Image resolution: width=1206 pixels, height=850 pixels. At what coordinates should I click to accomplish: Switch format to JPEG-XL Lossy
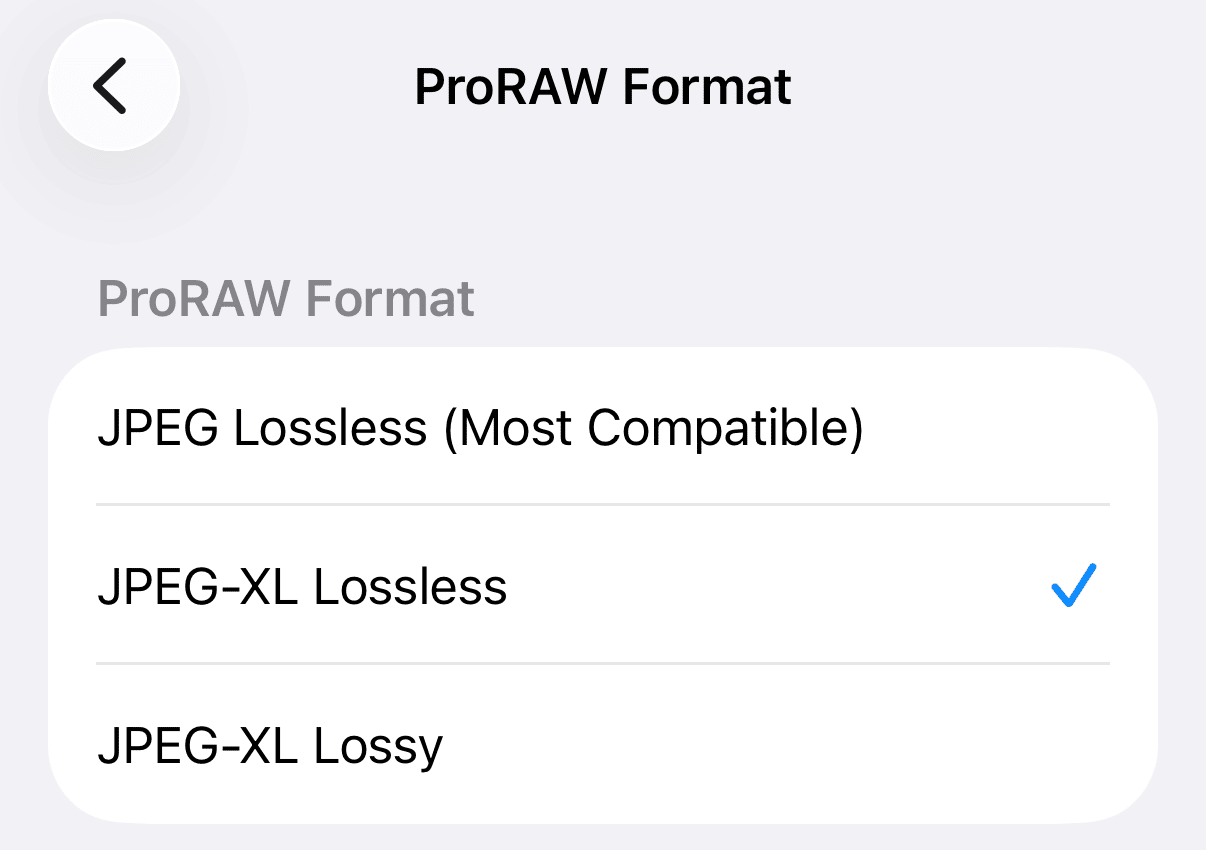pyautogui.click(x=270, y=746)
